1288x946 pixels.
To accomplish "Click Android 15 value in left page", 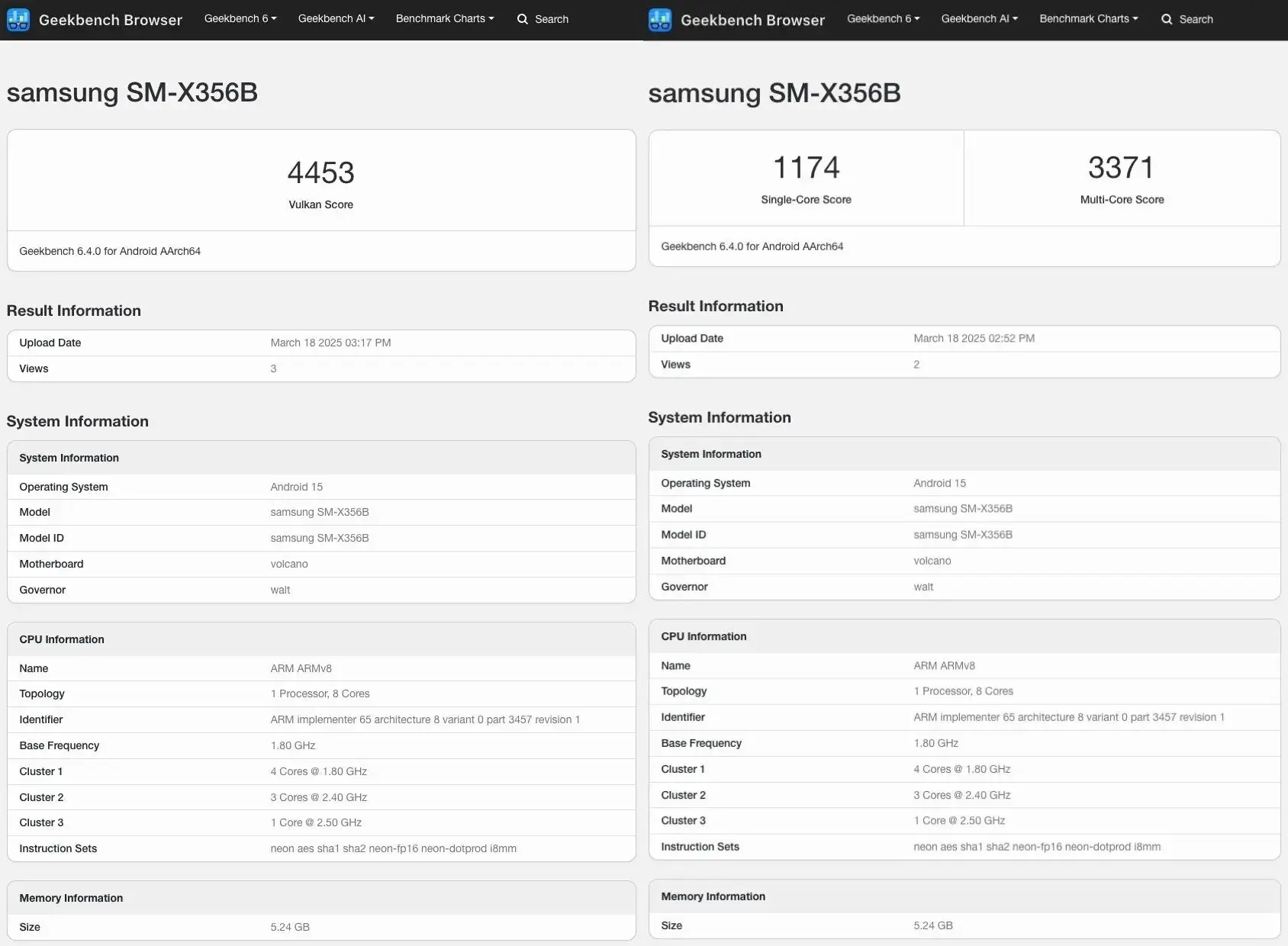I will click(296, 487).
